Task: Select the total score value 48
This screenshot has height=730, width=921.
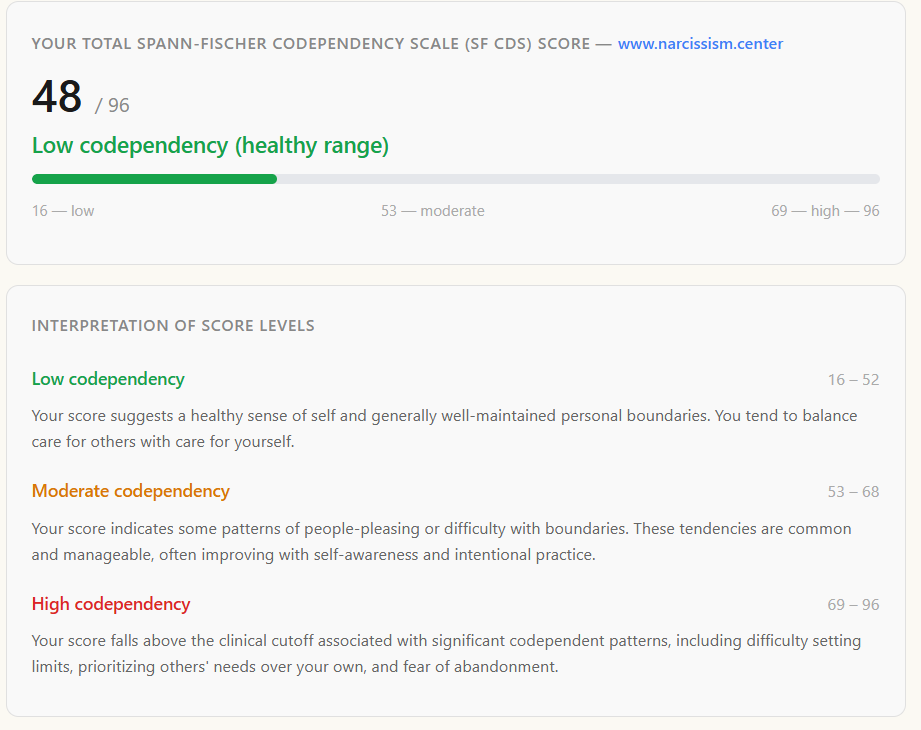Action: (57, 96)
